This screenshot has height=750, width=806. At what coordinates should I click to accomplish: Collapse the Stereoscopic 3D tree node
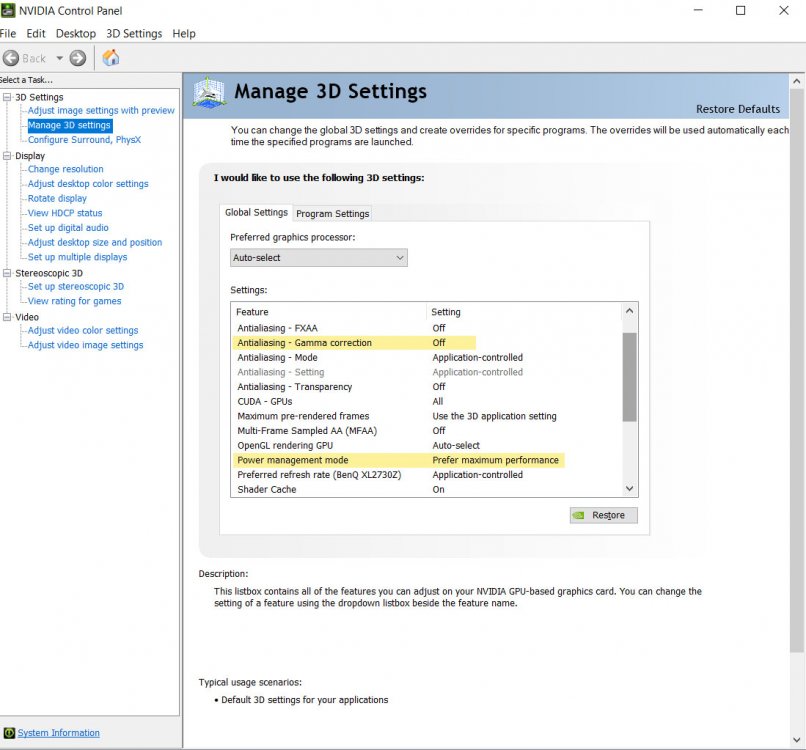(7, 273)
